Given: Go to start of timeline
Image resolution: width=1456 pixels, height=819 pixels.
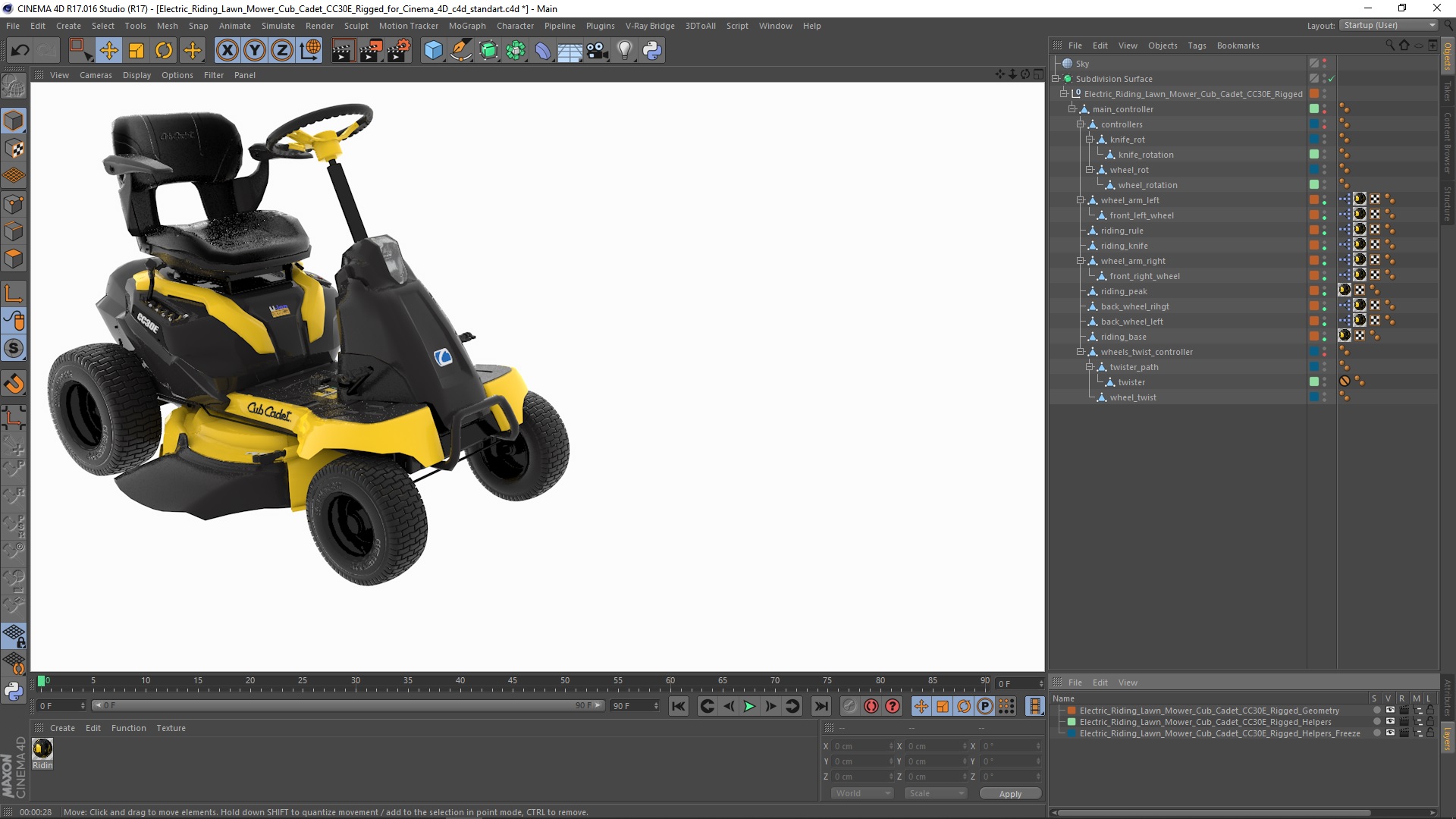Looking at the screenshot, I should [x=679, y=706].
